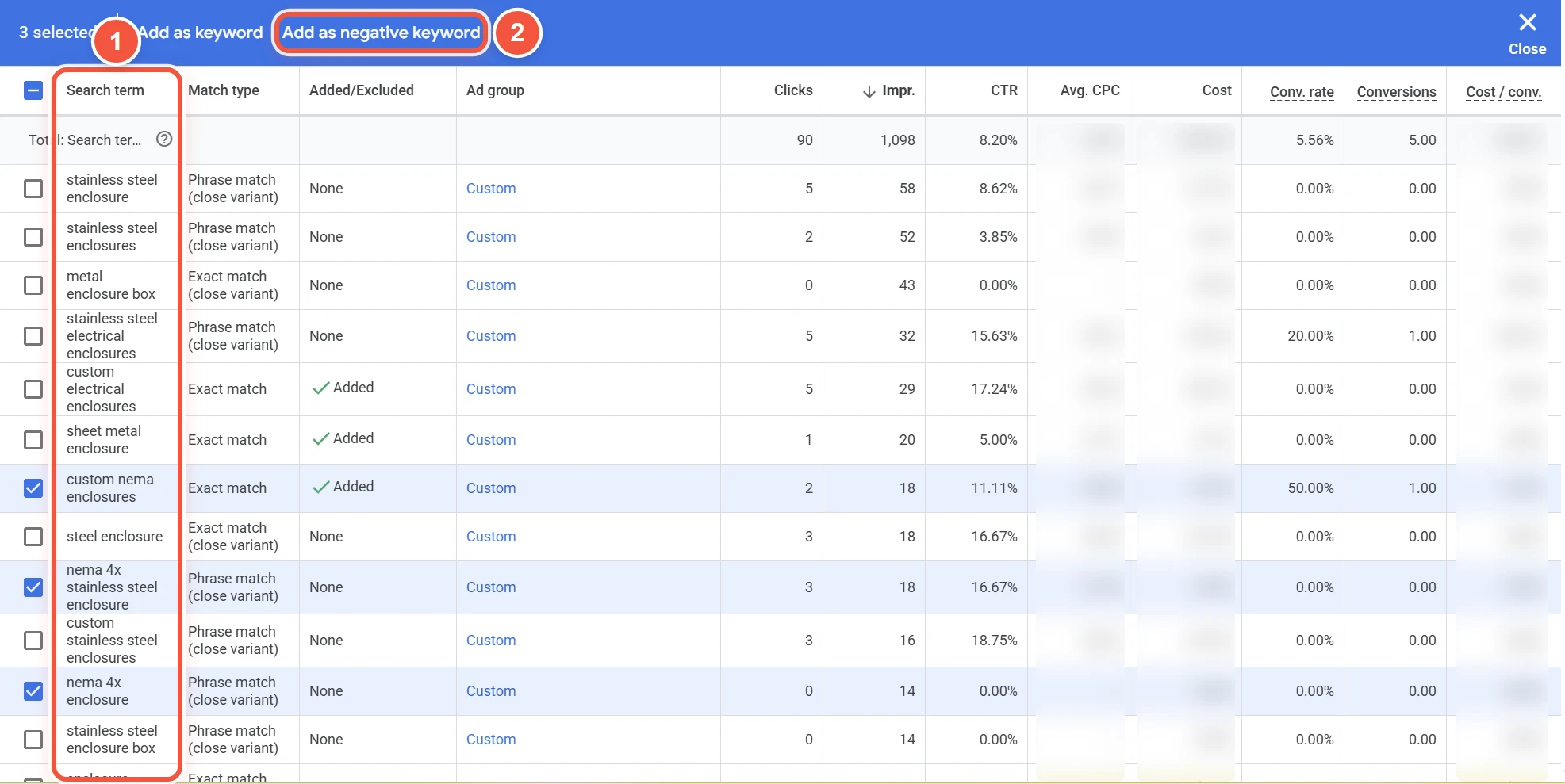
Task: Open Custom link in sheet metal enclosure row
Action: point(491,440)
